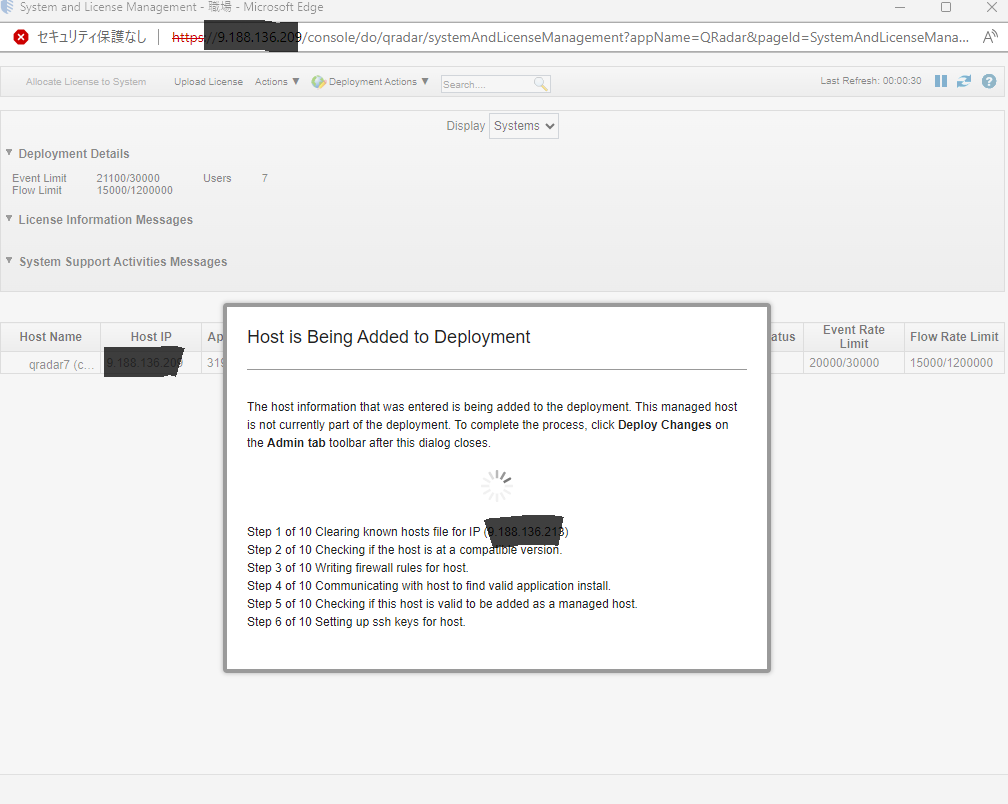Maximize the Edge window
Screen dimensions: 1008x804
pos(946,7)
